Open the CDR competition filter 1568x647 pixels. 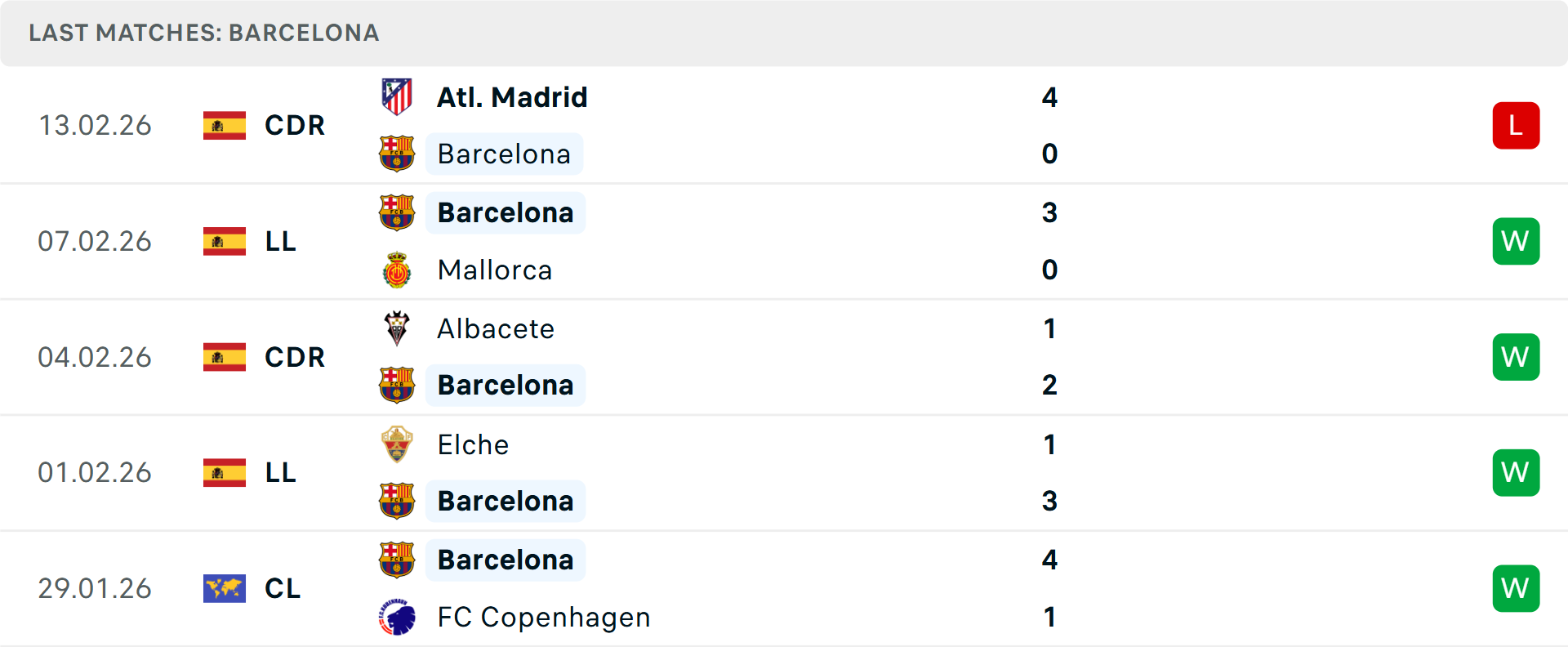294,125
